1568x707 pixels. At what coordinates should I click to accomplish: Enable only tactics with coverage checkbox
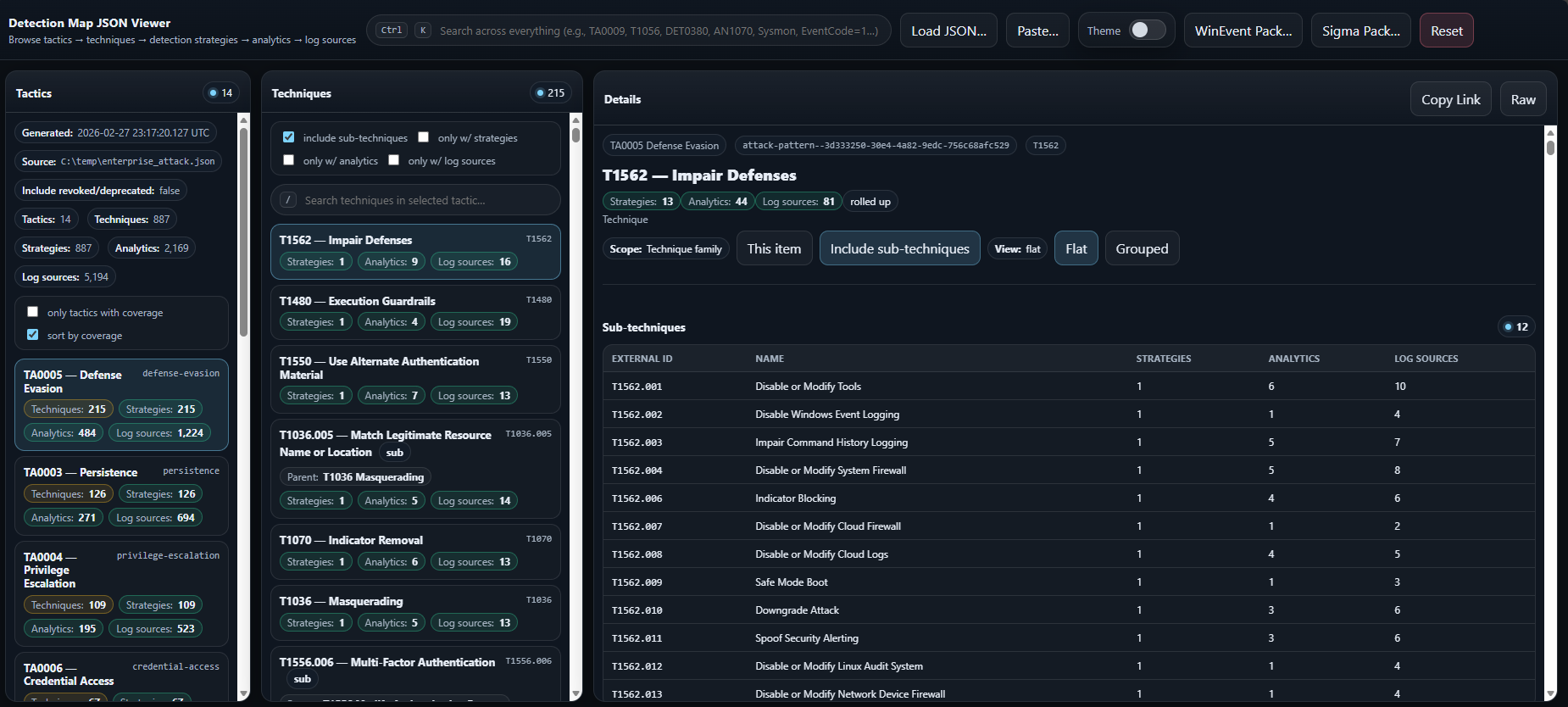(33, 312)
